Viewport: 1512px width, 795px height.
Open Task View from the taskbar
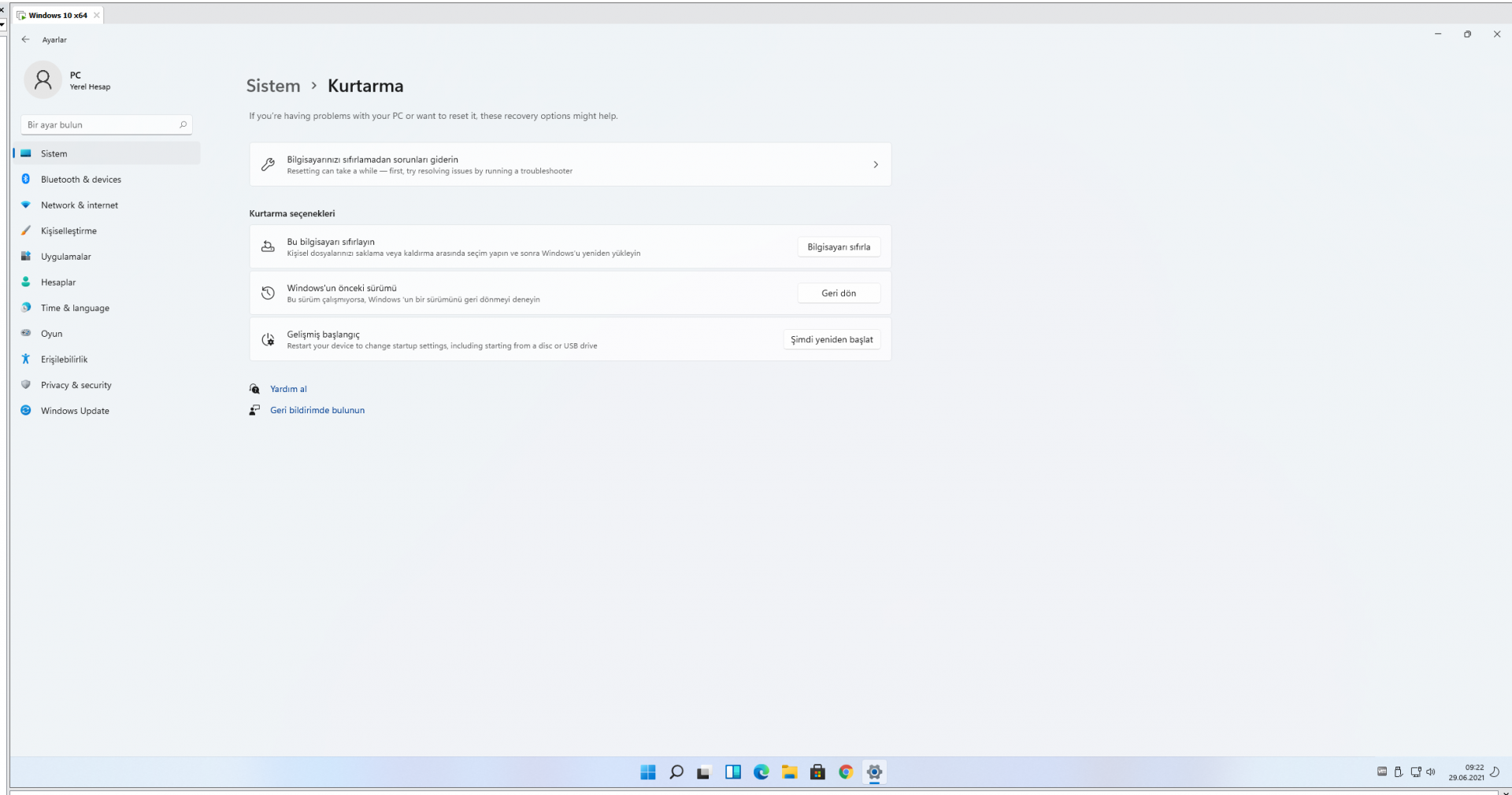[704, 772]
